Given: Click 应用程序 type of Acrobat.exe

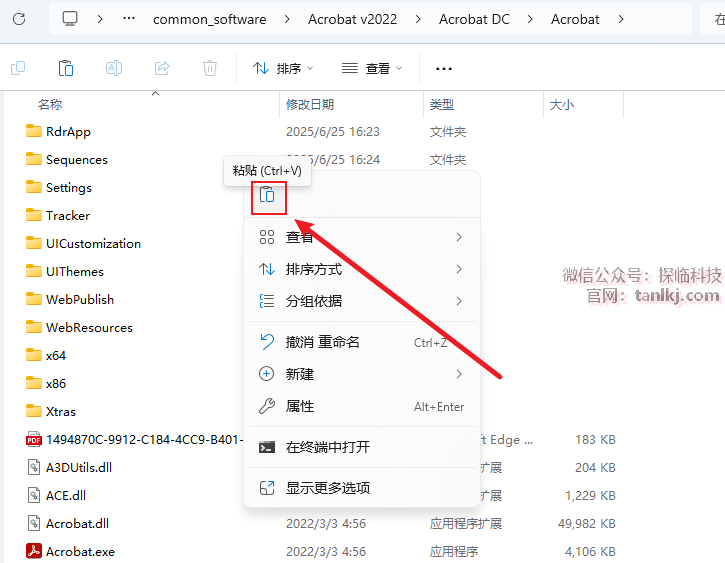Looking at the screenshot, I should point(454,551).
